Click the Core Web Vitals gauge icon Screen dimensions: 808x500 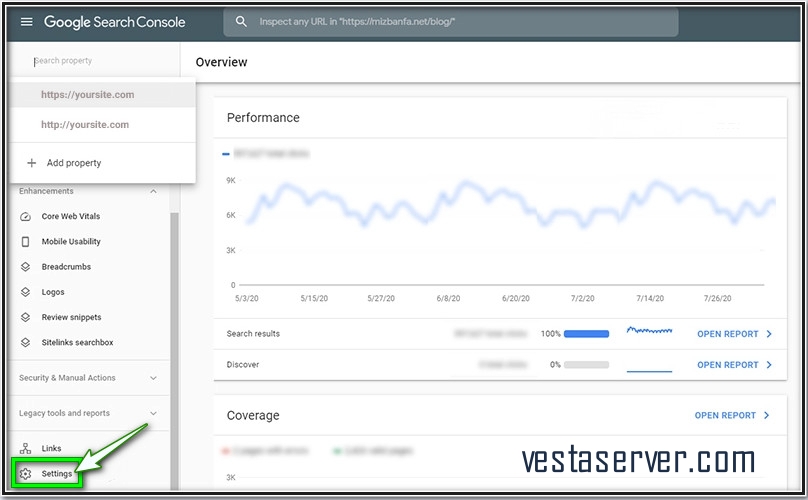point(25,216)
